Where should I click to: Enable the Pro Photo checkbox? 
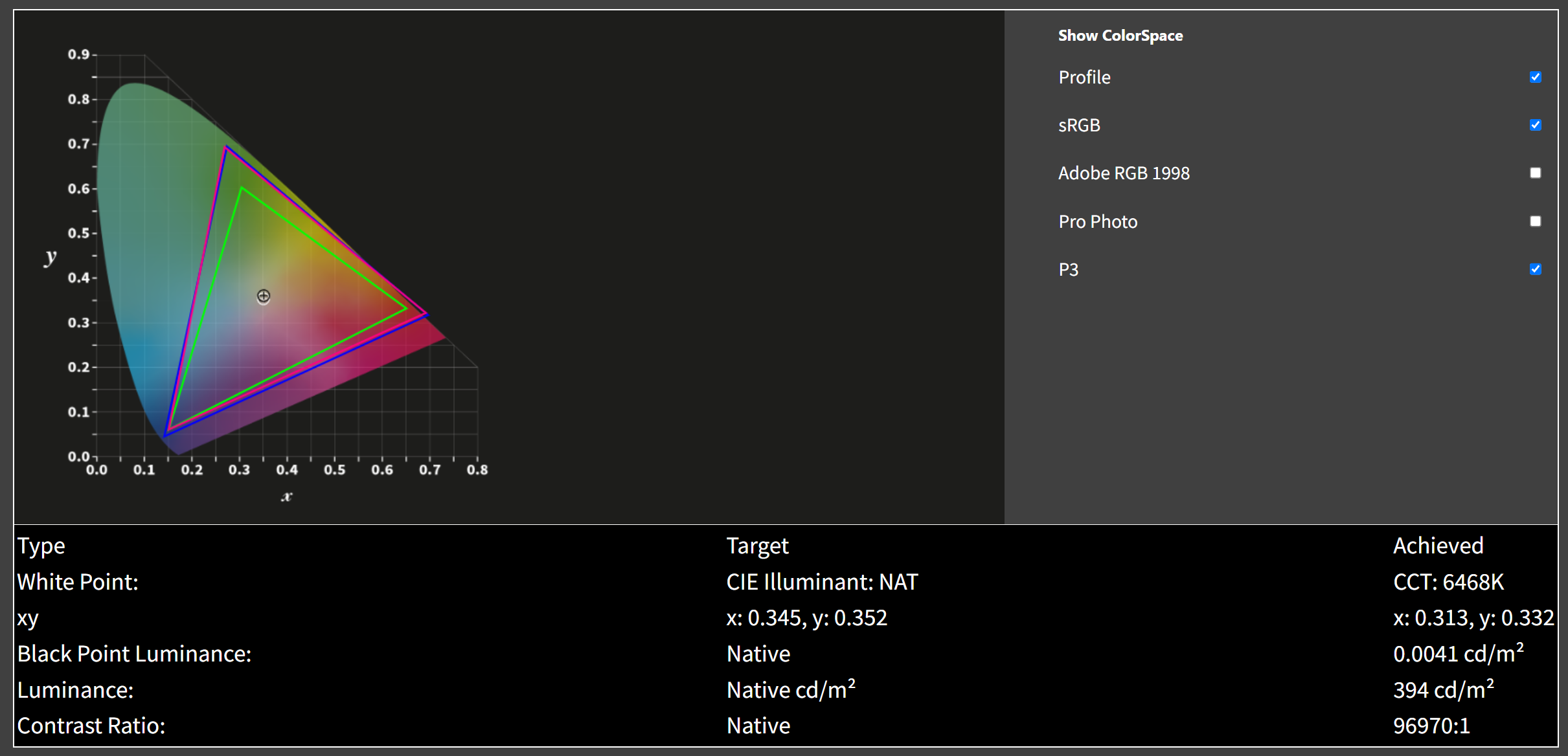(1535, 221)
